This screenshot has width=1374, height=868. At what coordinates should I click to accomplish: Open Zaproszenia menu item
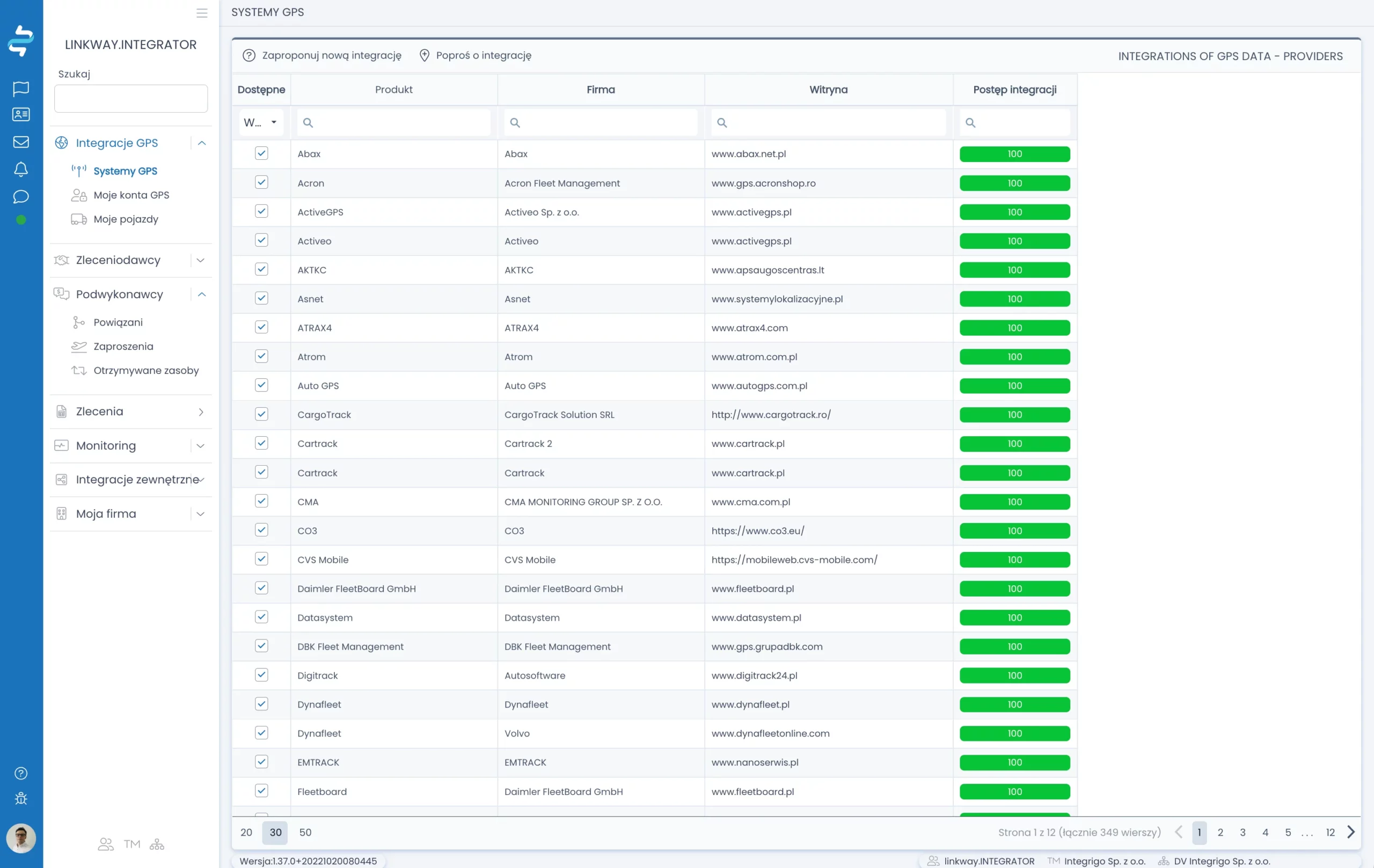point(123,346)
